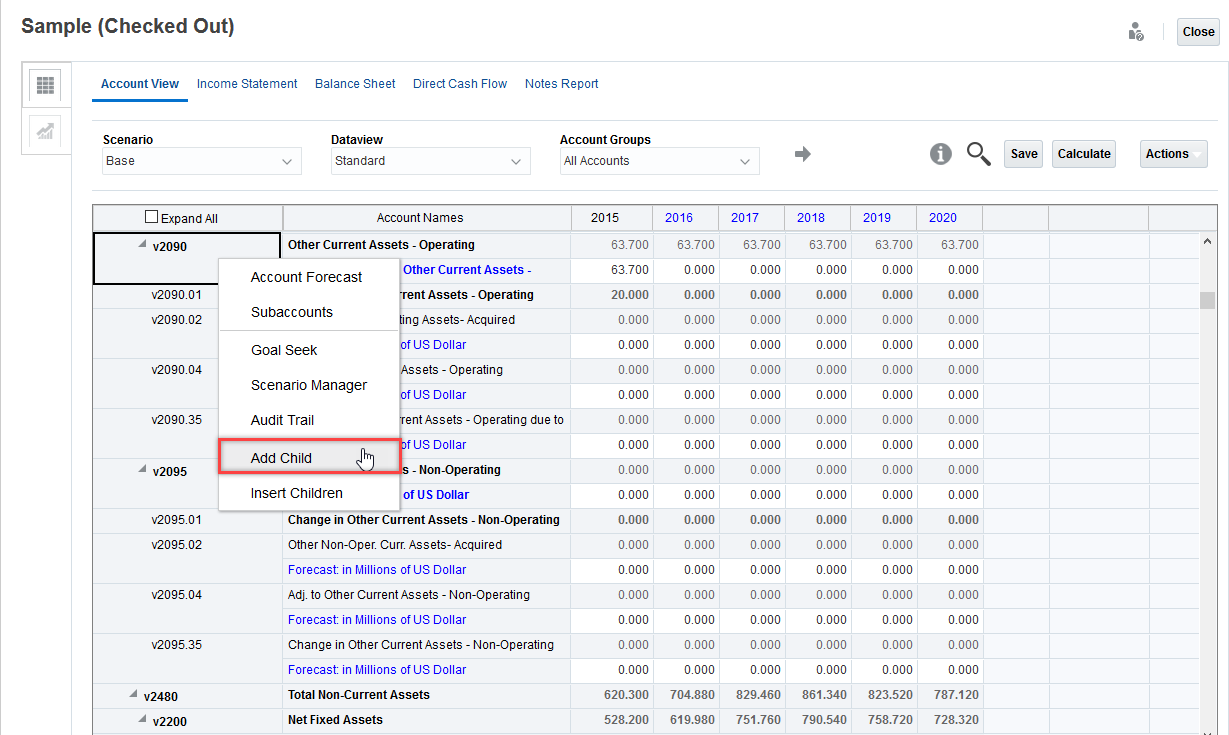Viewport: 1229px width, 735px height.
Task: Click the user help icon near Close
Action: click(x=1135, y=32)
